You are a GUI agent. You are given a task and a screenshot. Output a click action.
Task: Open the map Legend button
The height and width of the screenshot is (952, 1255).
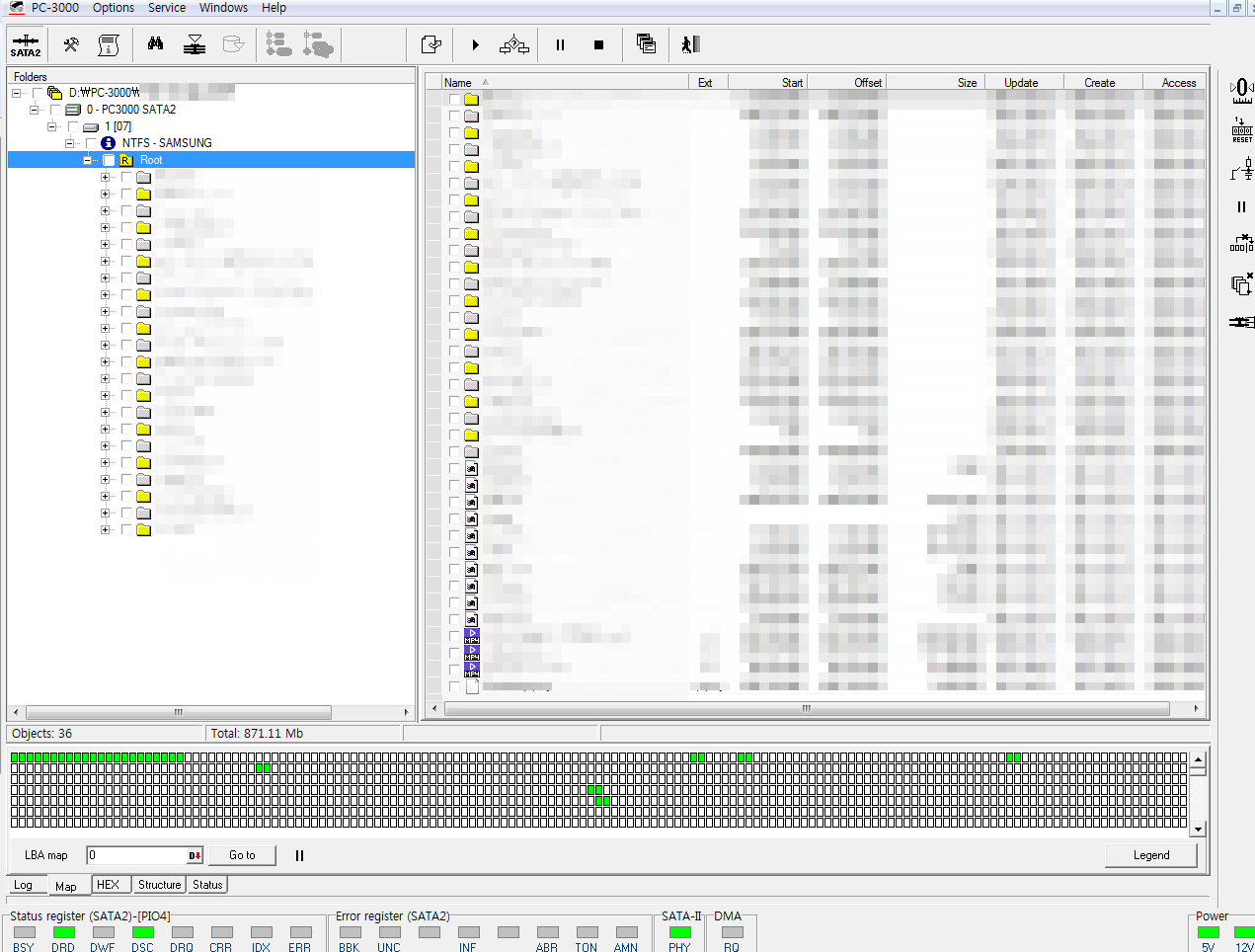(x=1151, y=855)
